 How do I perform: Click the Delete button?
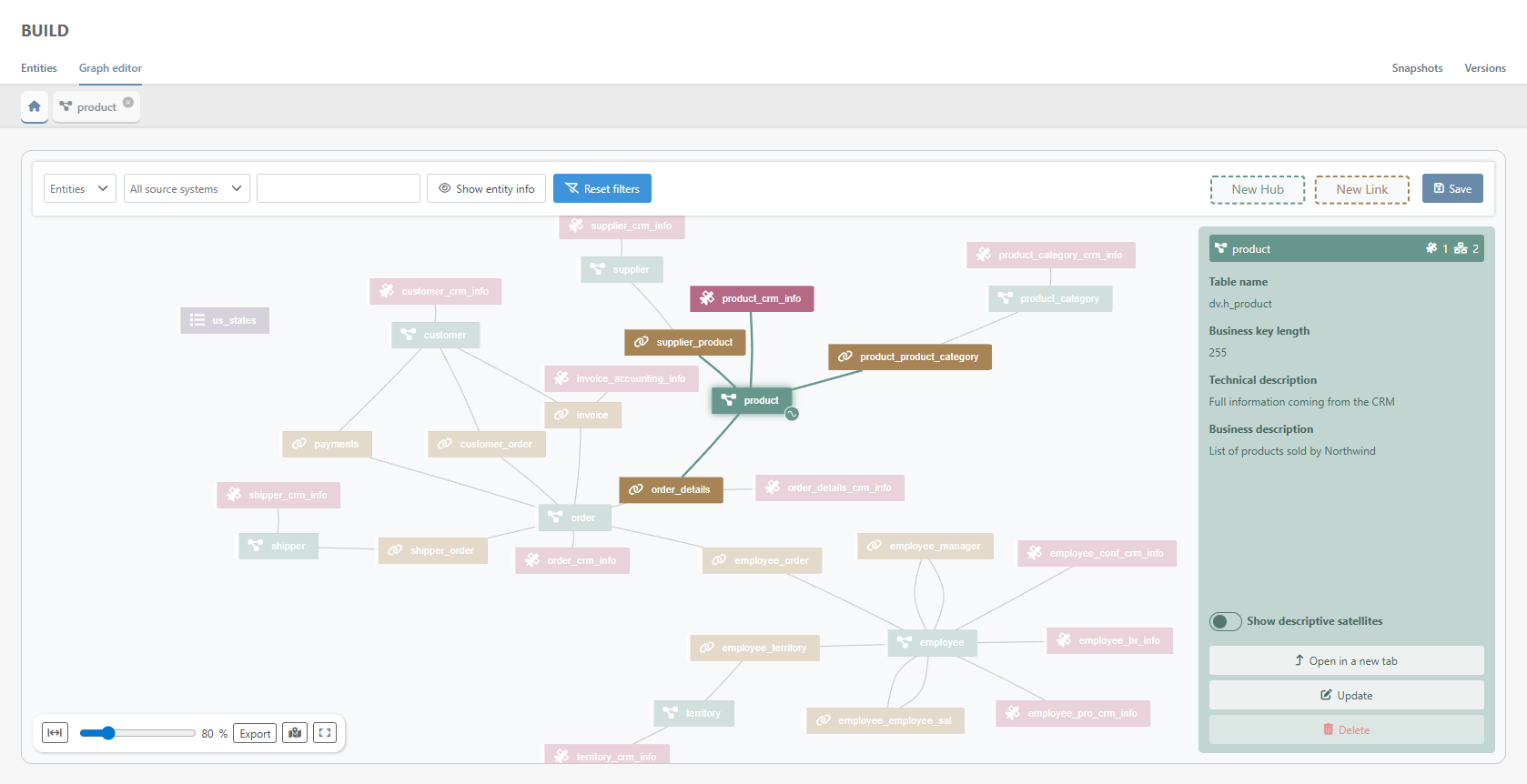point(1346,729)
